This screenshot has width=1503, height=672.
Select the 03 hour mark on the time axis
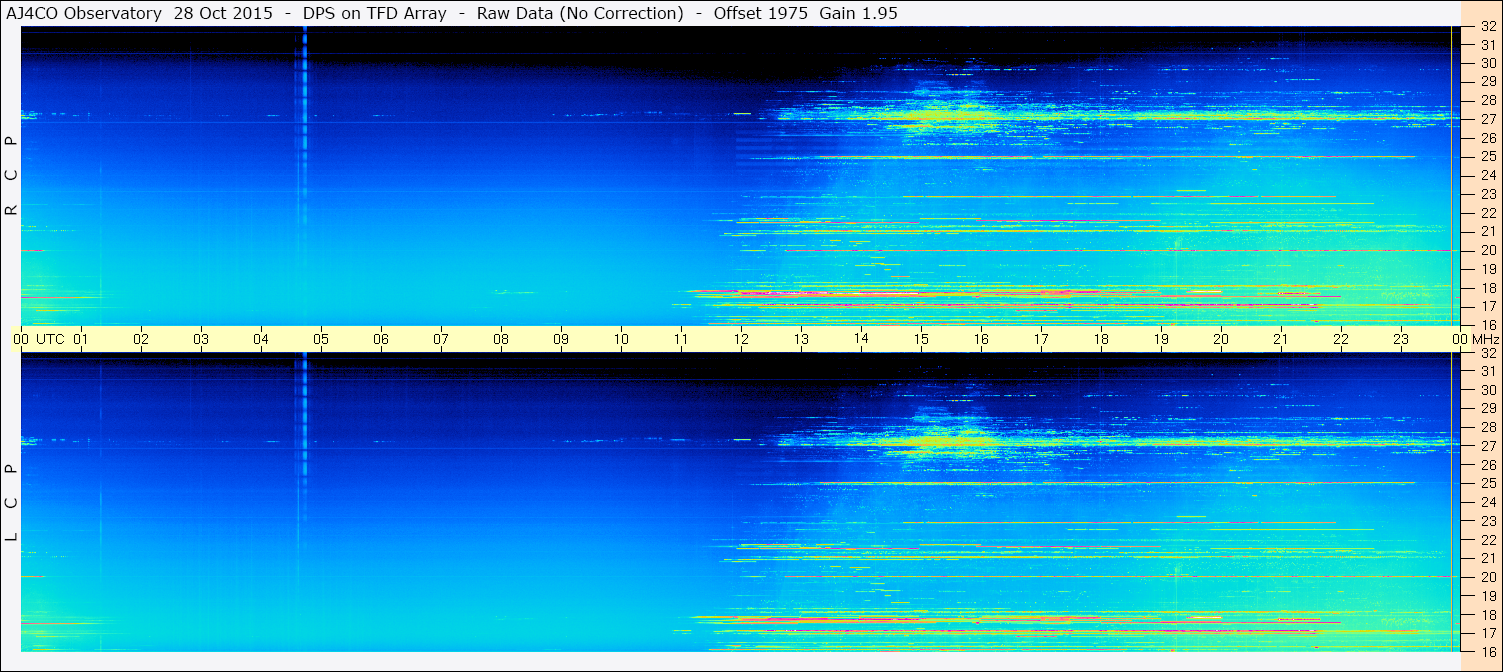[x=201, y=340]
